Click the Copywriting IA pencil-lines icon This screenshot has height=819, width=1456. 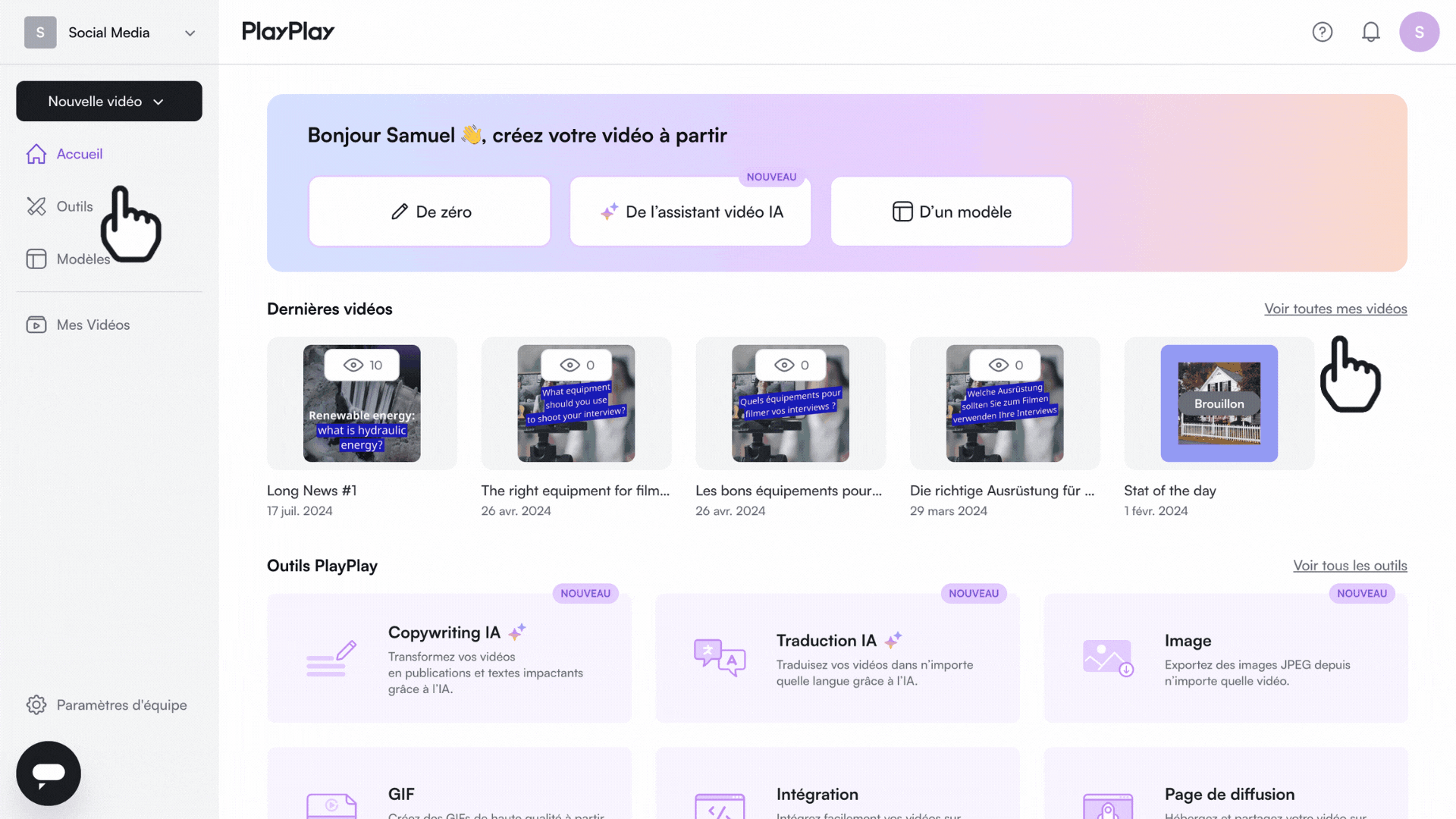coord(331,658)
